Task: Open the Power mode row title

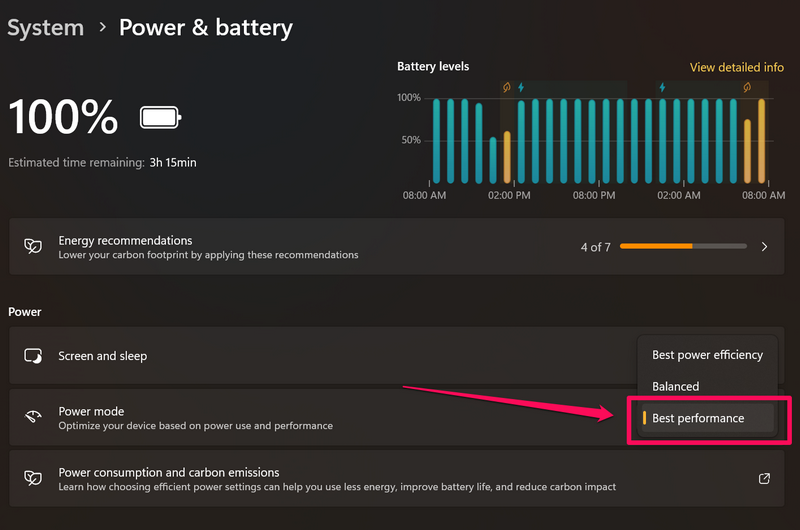Action: (91, 411)
